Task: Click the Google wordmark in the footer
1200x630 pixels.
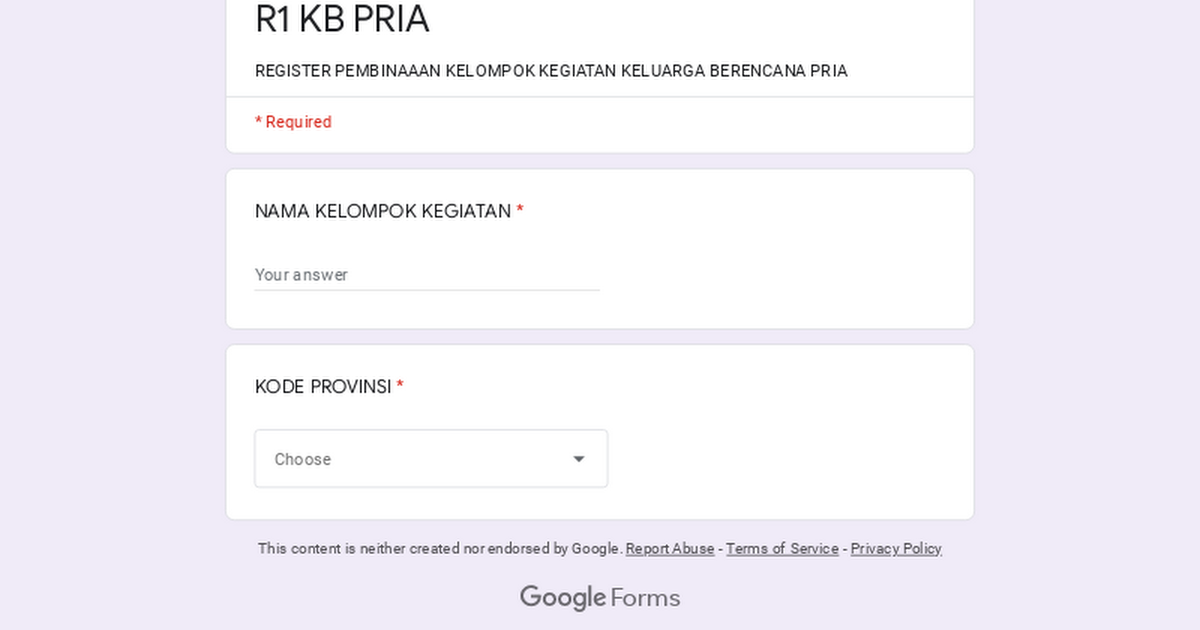Action: coord(563,597)
